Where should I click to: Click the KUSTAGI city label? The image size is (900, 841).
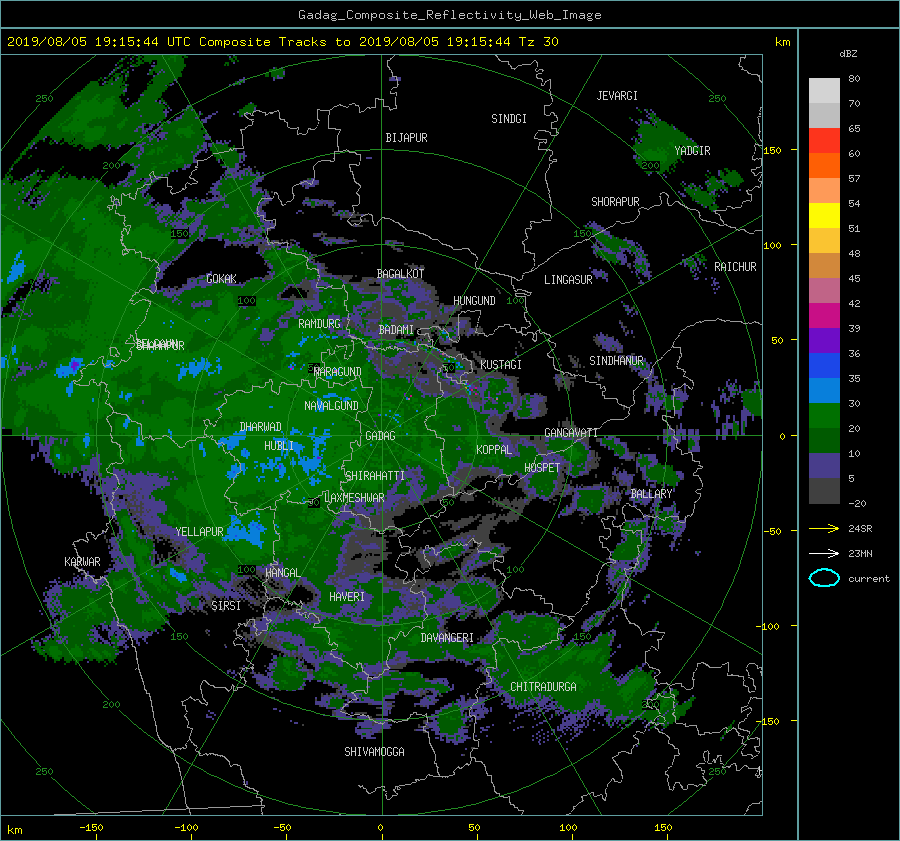click(x=501, y=365)
